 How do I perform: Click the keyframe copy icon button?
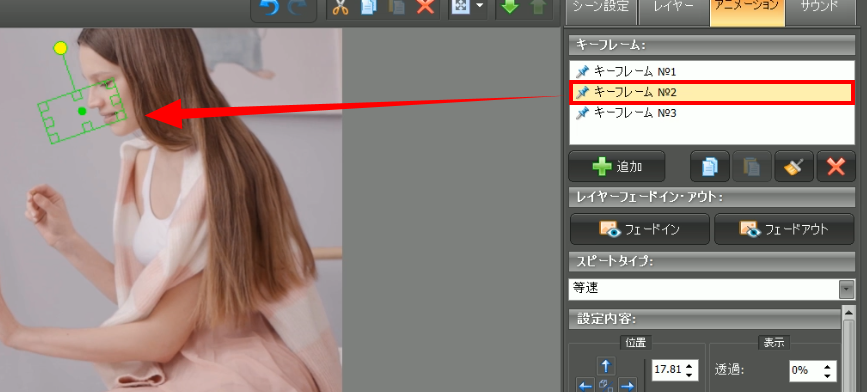[x=710, y=166]
